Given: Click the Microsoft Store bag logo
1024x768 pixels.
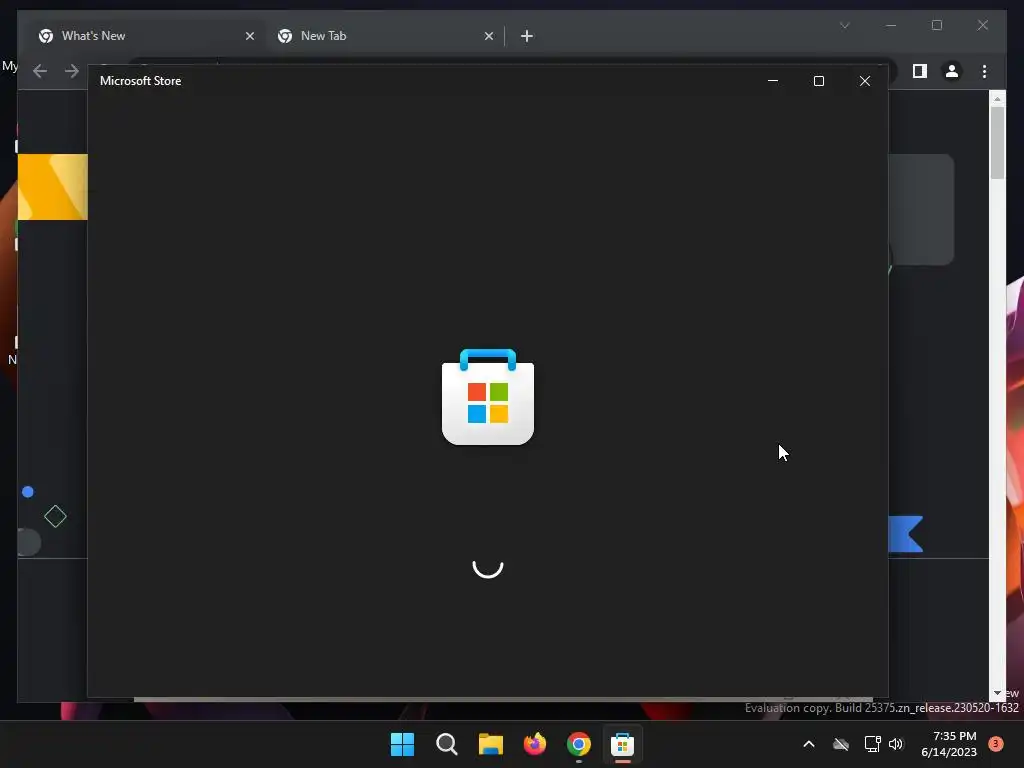Looking at the screenshot, I should tap(488, 397).
